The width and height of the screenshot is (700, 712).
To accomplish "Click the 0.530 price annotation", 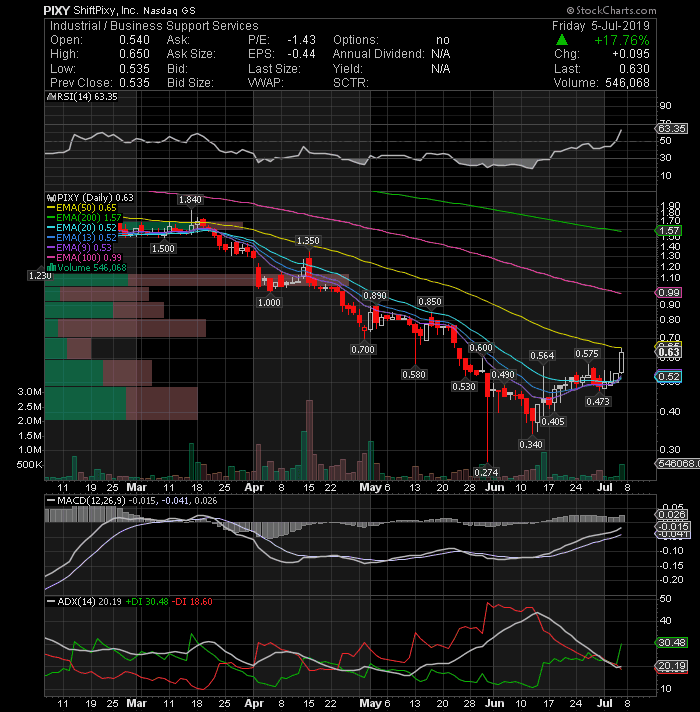I will tap(463, 386).
